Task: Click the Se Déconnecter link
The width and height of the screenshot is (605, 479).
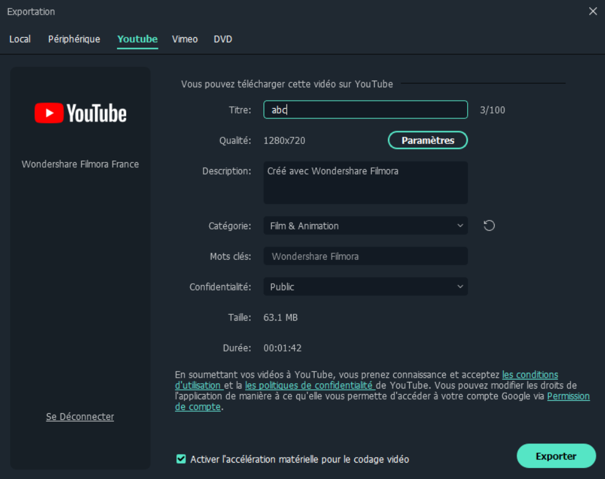Action: pyautogui.click(x=80, y=417)
